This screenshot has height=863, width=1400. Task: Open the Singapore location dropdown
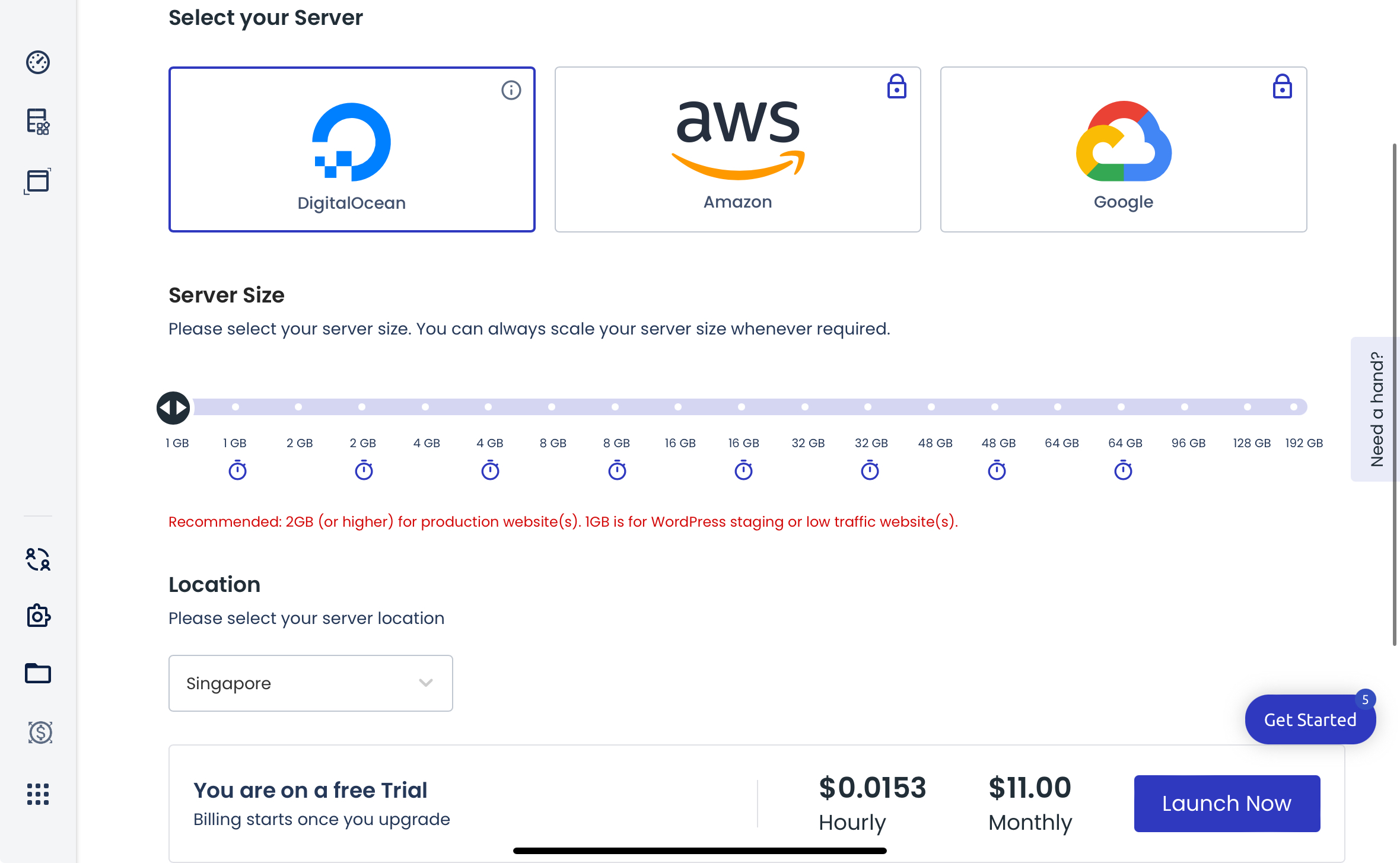pyautogui.click(x=310, y=683)
